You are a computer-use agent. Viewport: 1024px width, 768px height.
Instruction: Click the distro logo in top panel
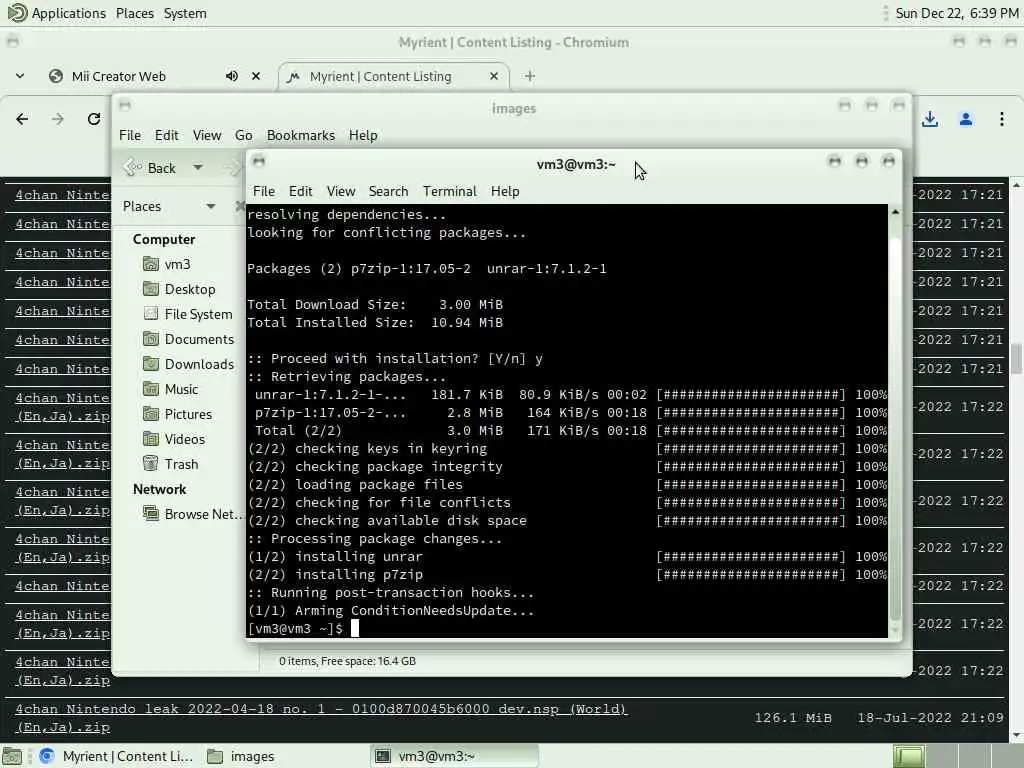pos(17,13)
